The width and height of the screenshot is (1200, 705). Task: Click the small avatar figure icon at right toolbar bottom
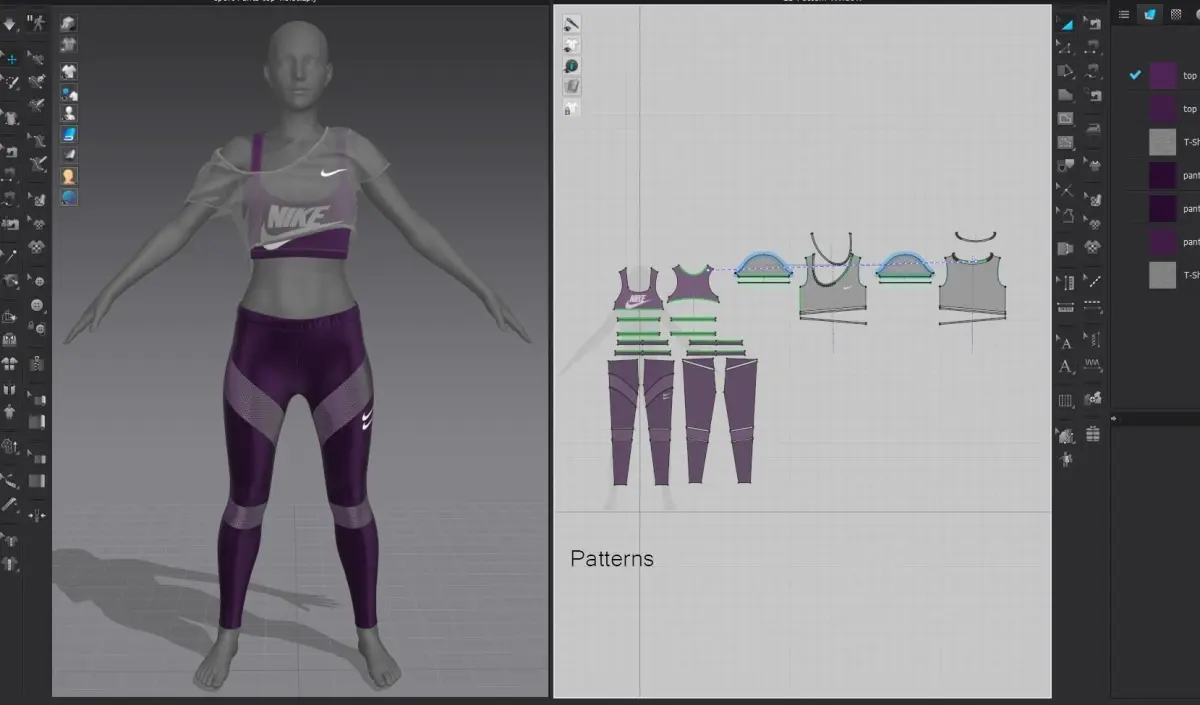click(1066, 459)
